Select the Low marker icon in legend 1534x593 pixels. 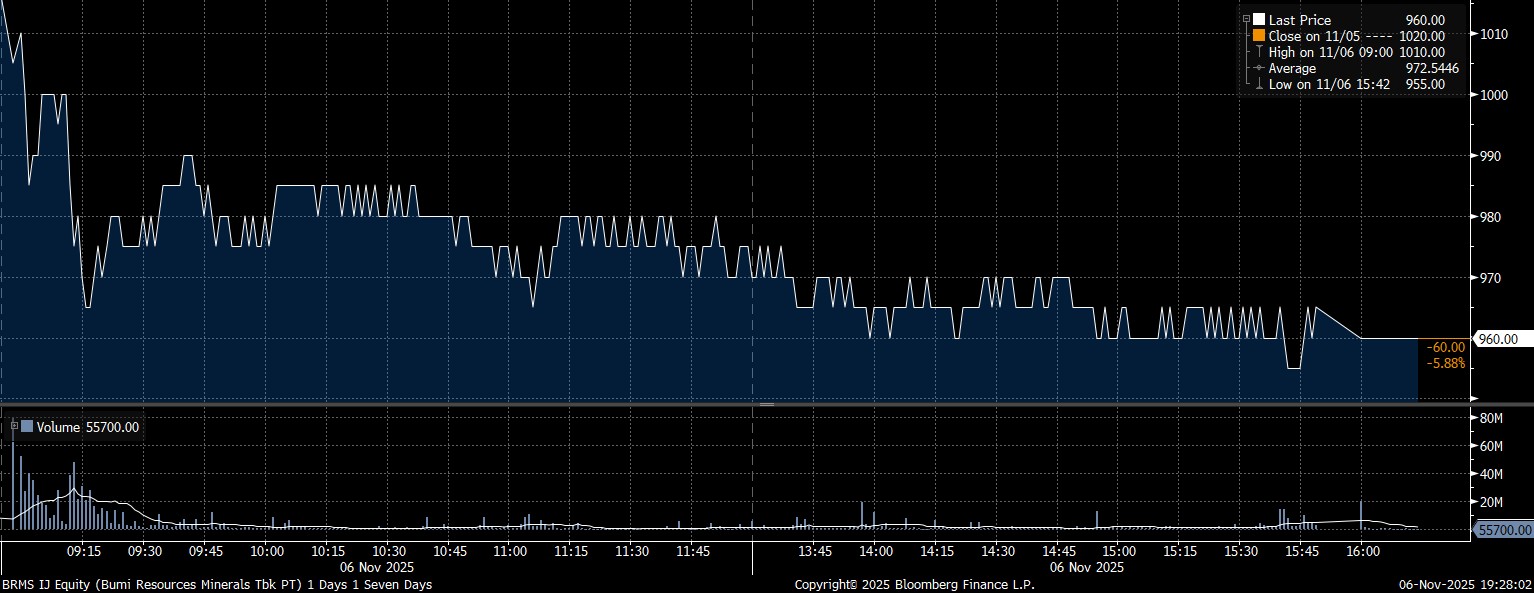click(1259, 84)
